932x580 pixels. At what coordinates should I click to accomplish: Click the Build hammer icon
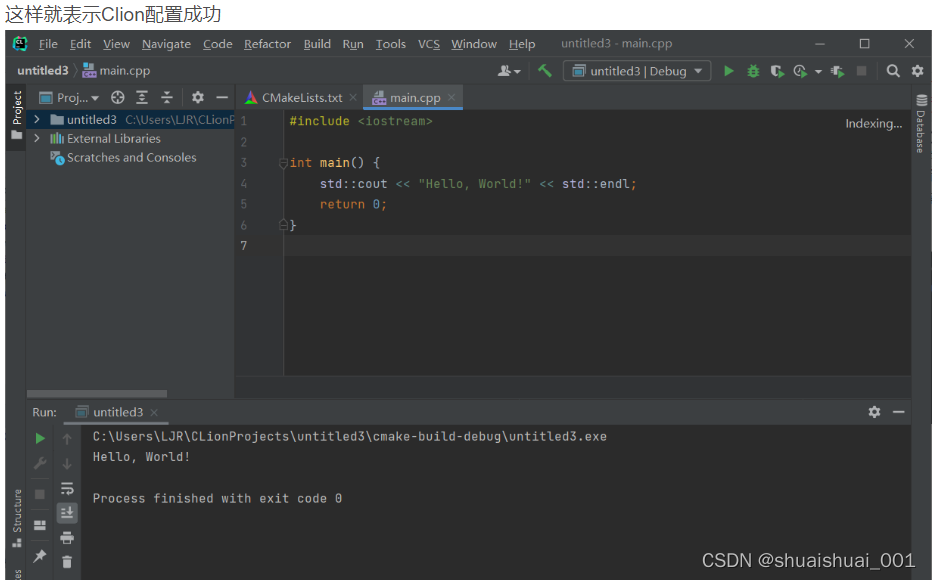pos(544,71)
